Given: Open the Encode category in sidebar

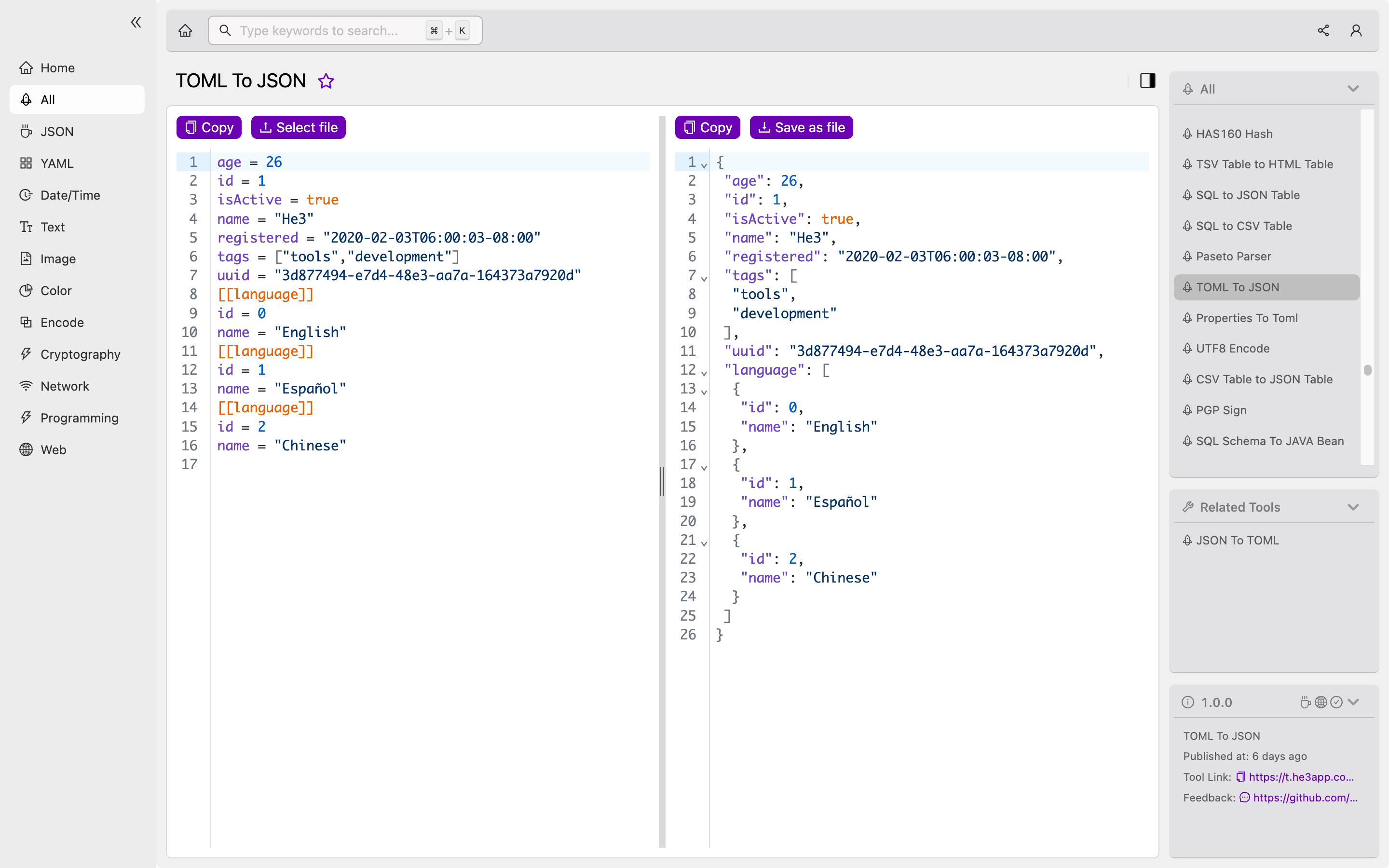Looking at the screenshot, I should 77,323.
